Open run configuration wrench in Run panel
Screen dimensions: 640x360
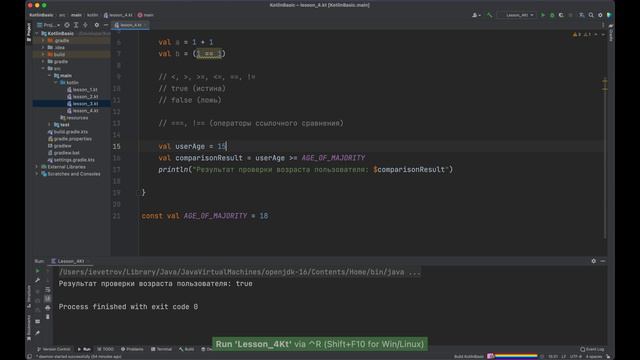38,280
